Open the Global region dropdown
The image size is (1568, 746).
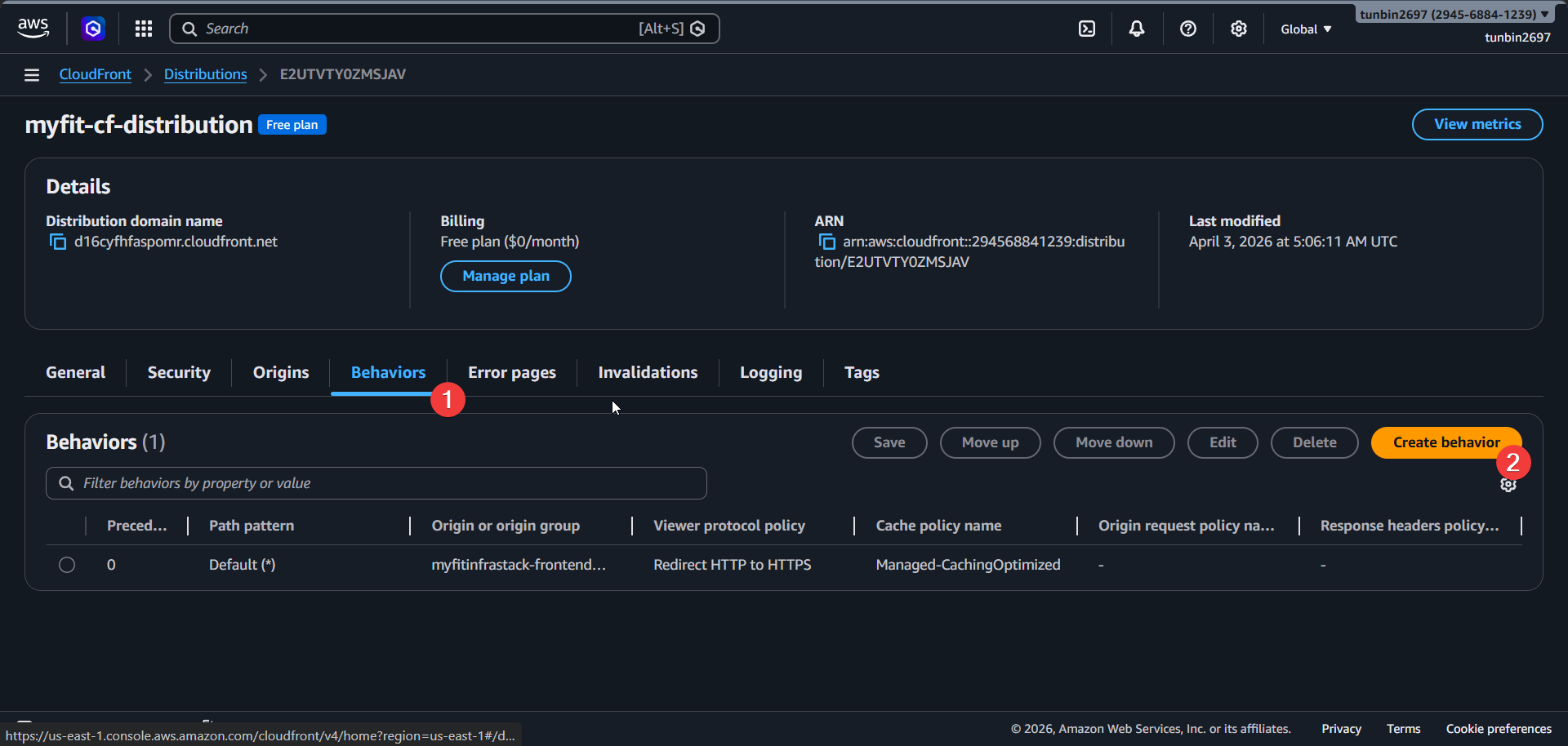(1304, 29)
